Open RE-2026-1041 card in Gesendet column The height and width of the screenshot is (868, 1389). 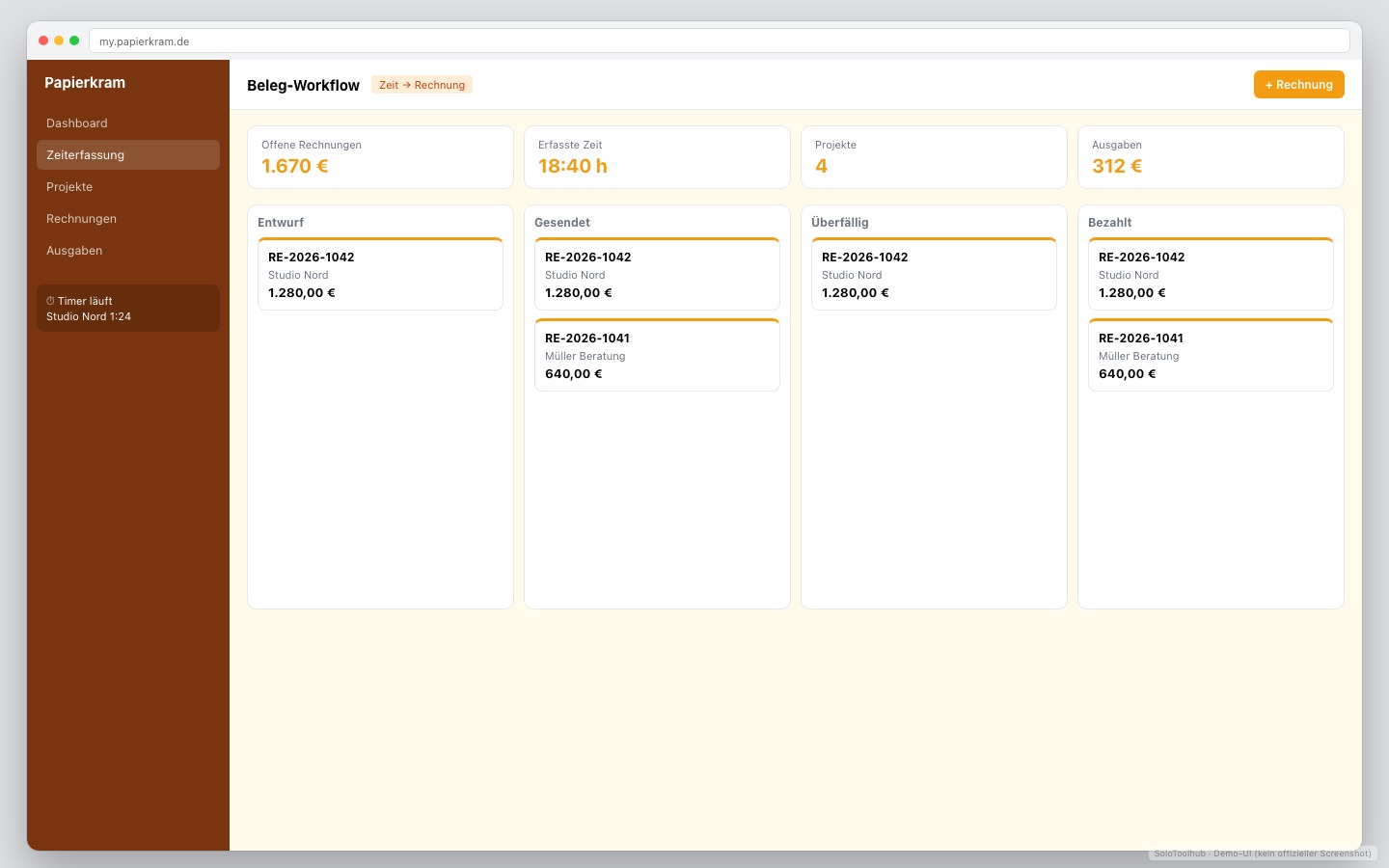coord(657,355)
